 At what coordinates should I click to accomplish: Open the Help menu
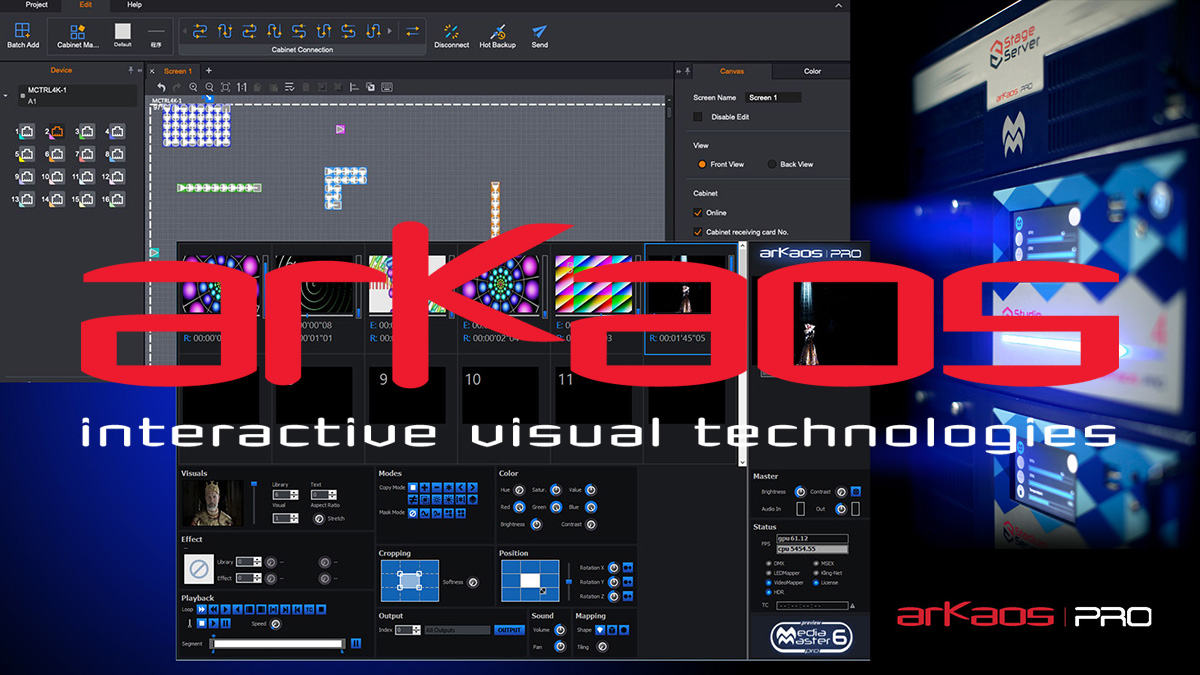tap(134, 5)
